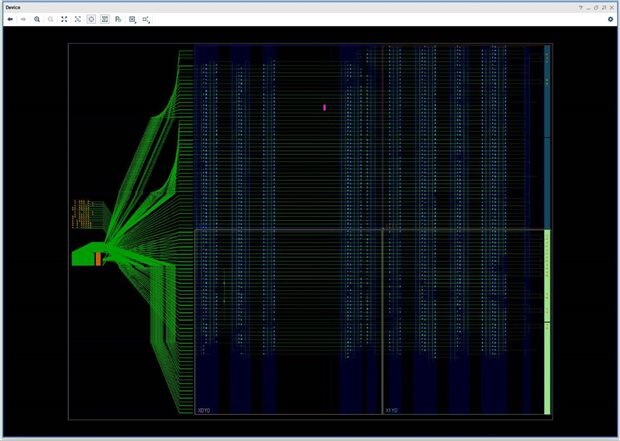Float the Device window
620x441 pixels.
(x=595, y=7)
